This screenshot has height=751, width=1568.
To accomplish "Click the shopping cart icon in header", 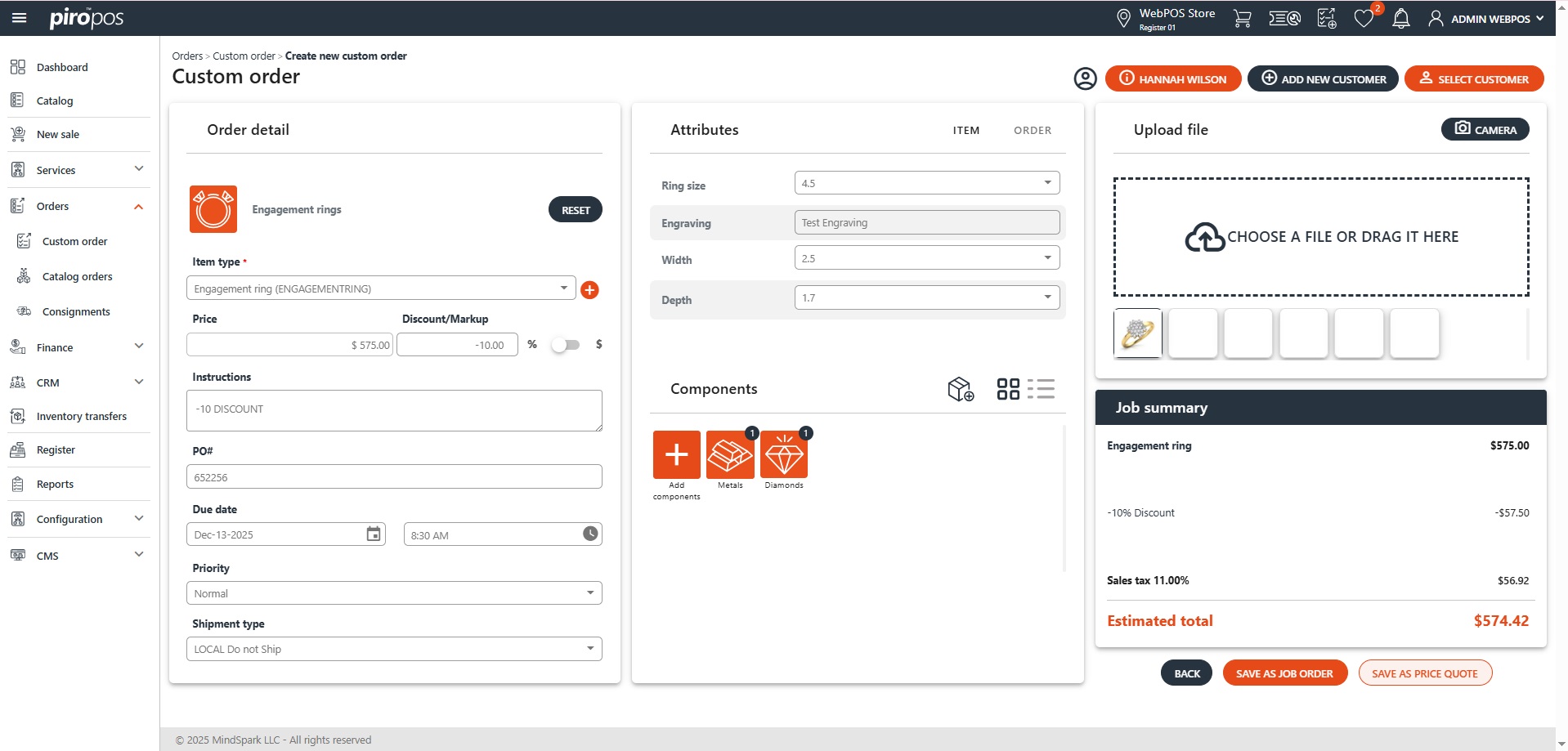I will click(x=1242, y=19).
